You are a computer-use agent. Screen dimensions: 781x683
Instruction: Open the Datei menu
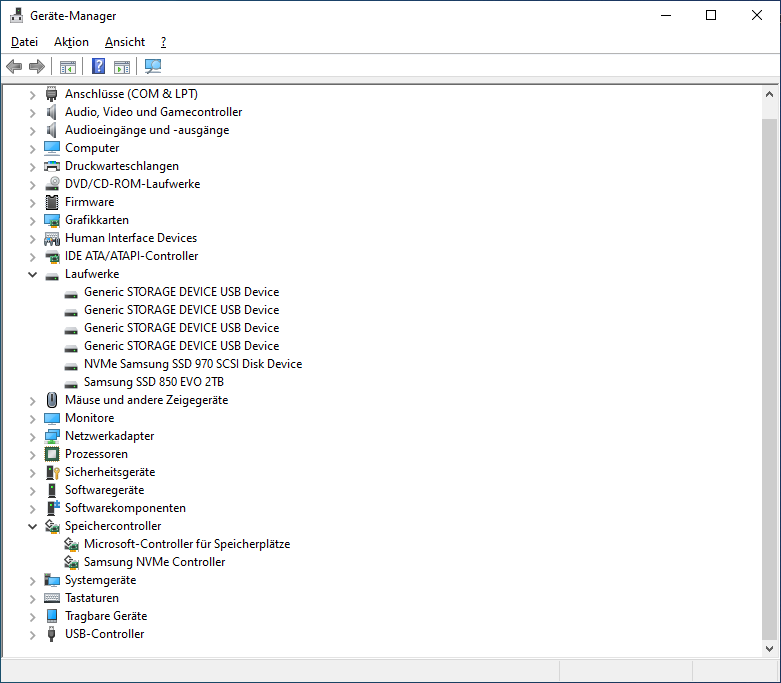(x=24, y=42)
